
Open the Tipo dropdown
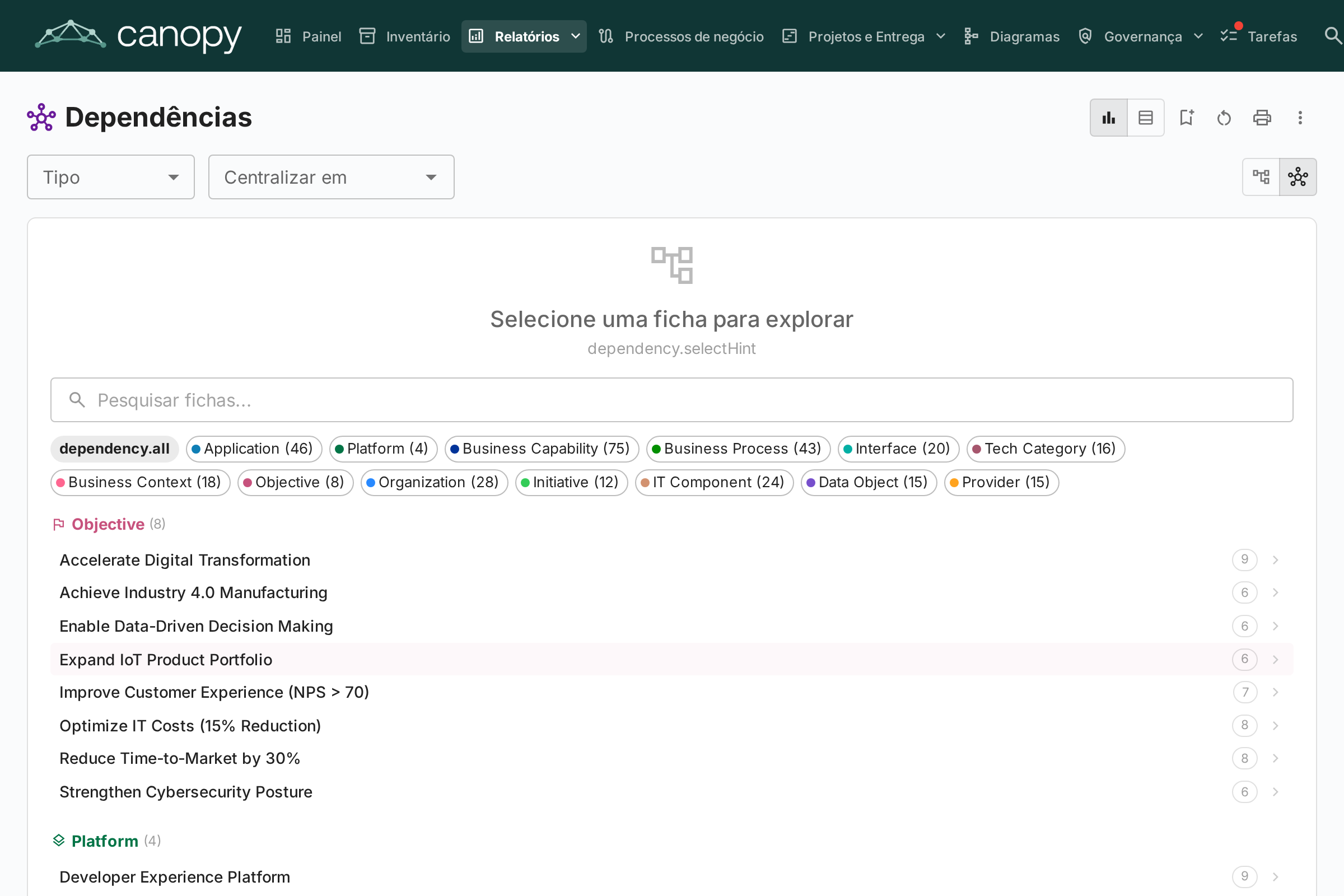pyautogui.click(x=111, y=177)
